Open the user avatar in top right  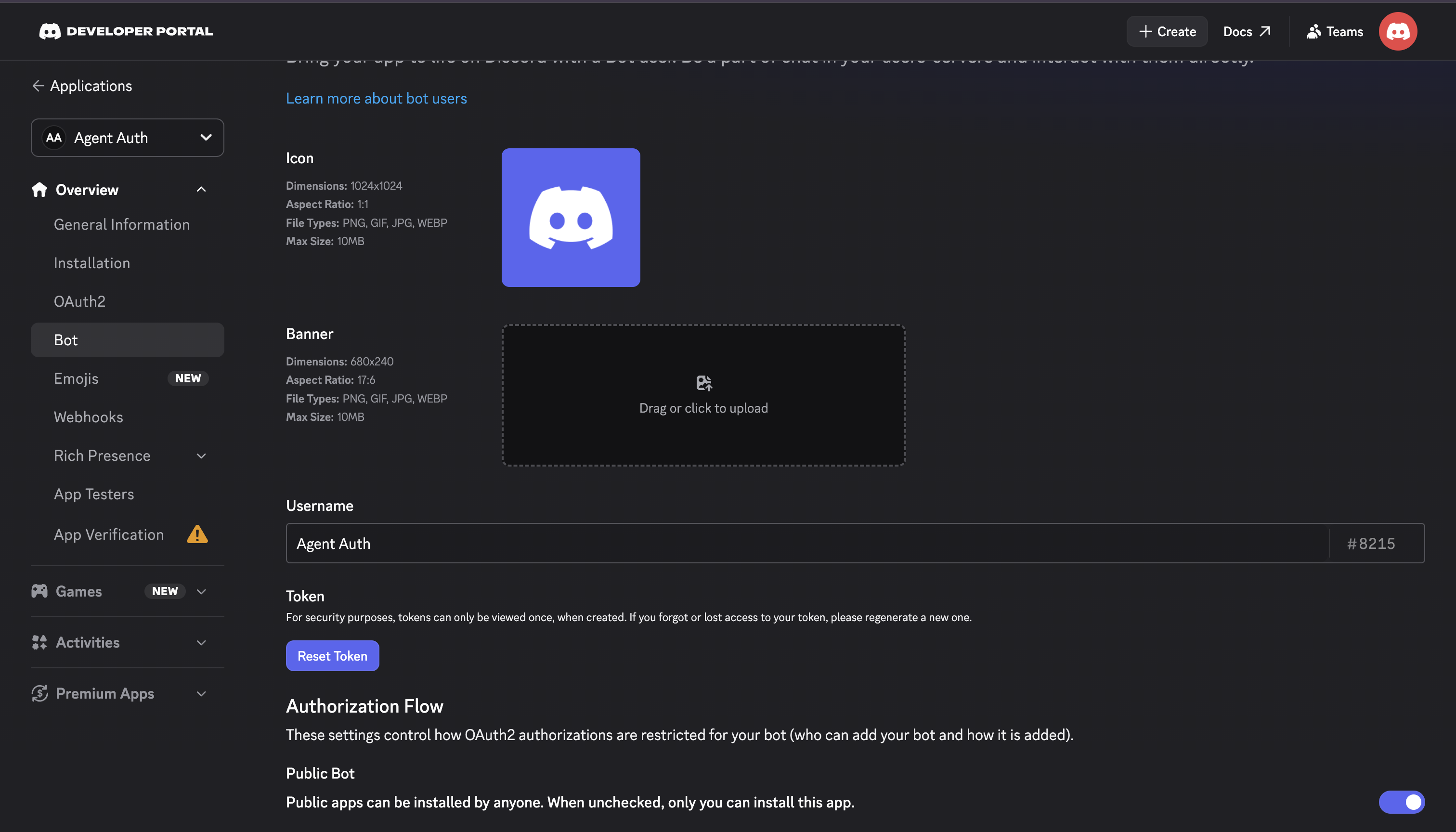tap(1398, 31)
